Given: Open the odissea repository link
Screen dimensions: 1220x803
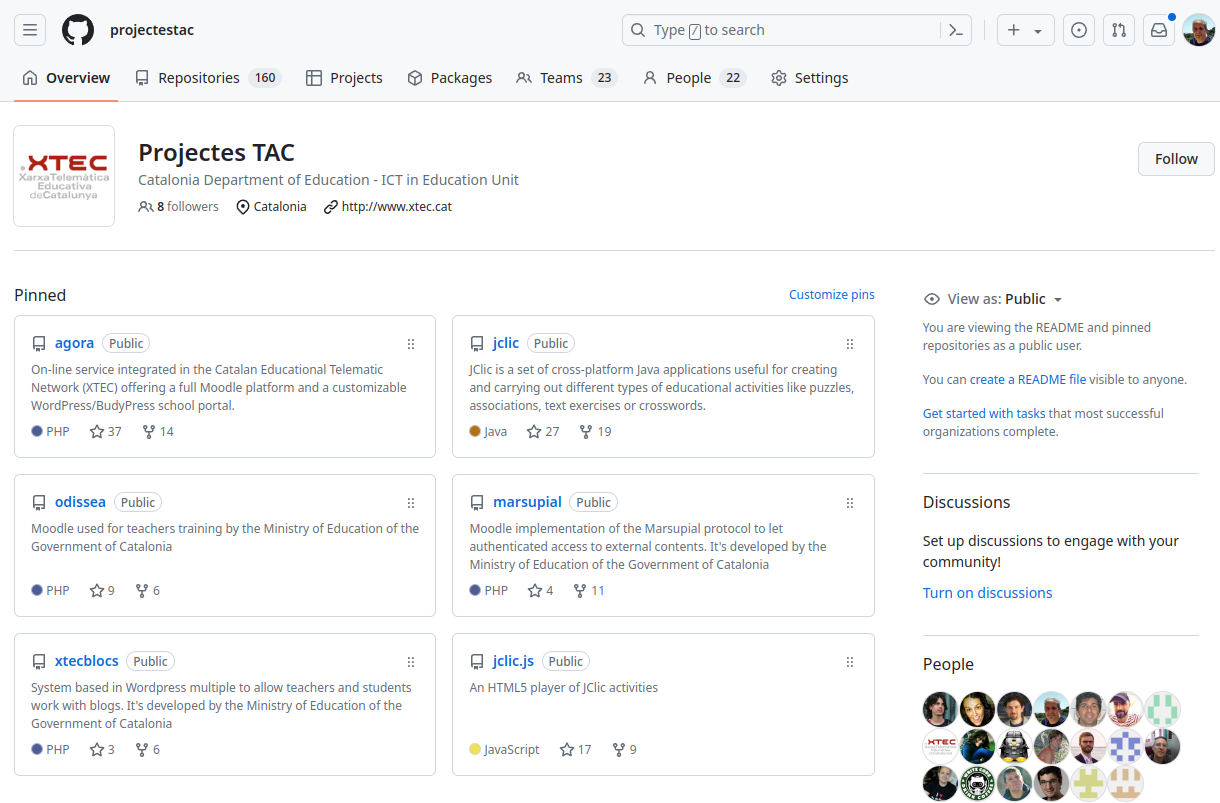Looking at the screenshot, I should click(80, 502).
